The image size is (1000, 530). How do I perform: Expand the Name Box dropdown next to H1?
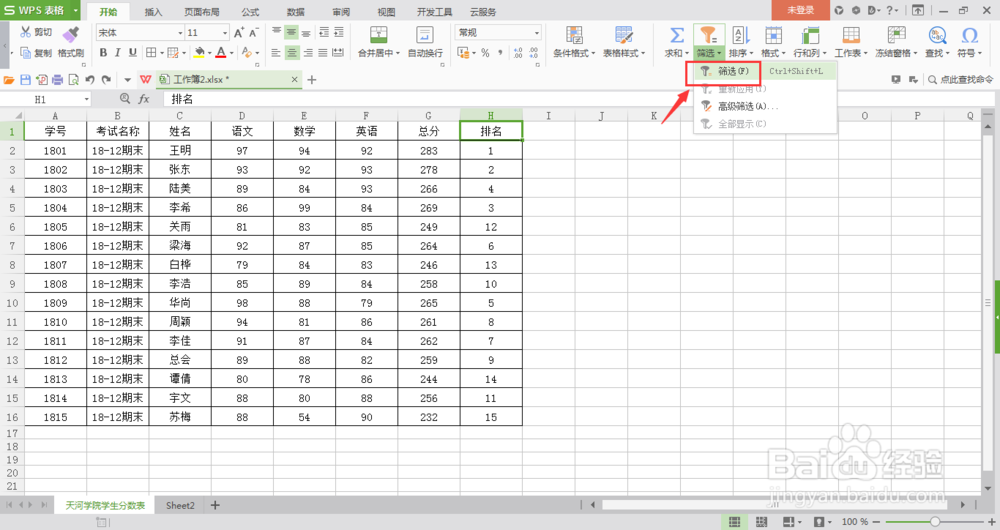coord(86,99)
